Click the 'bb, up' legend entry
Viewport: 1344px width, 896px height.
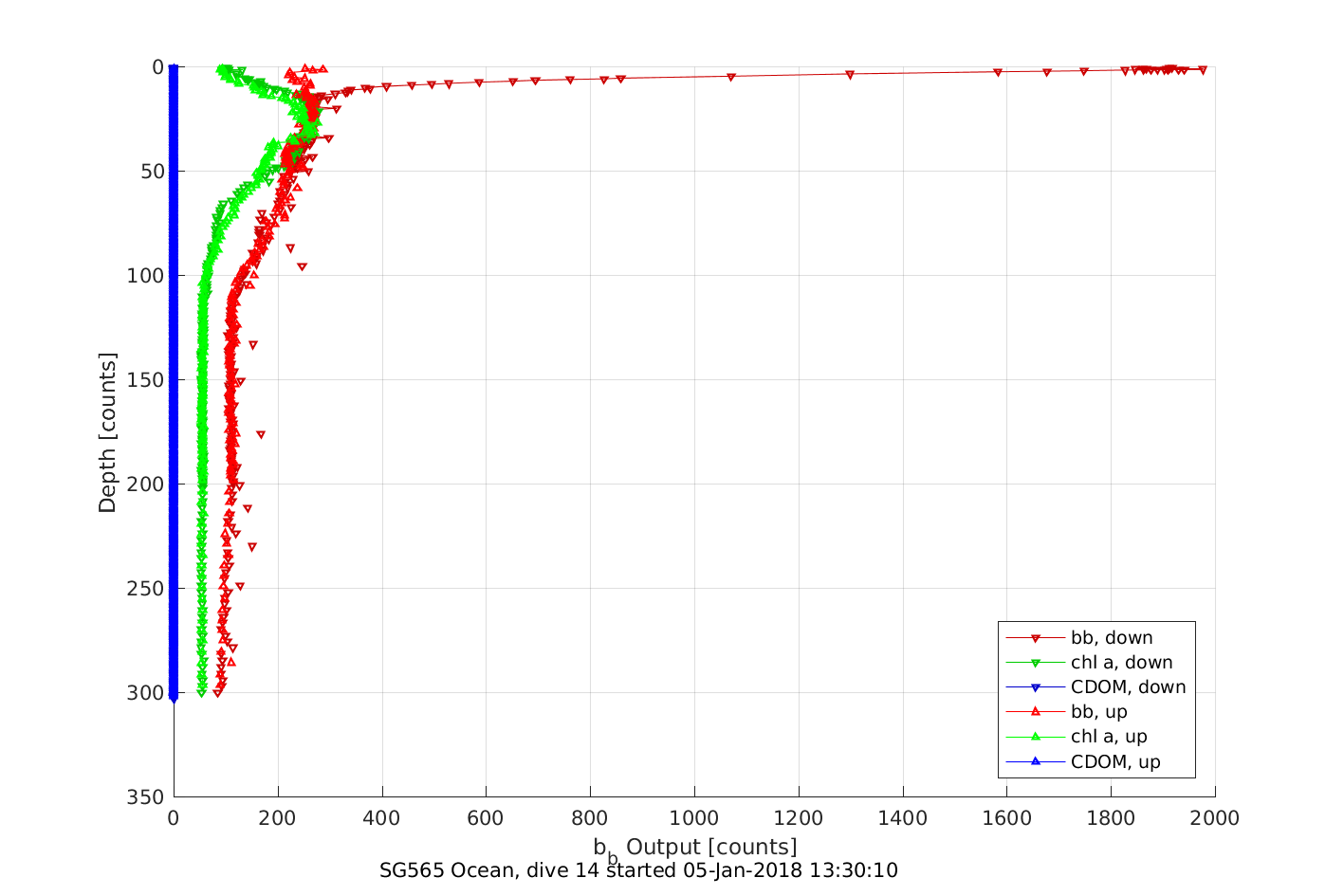click(1066, 712)
